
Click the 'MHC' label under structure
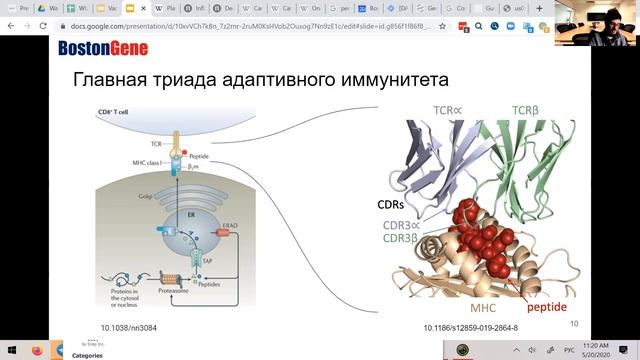tap(483, 308)
